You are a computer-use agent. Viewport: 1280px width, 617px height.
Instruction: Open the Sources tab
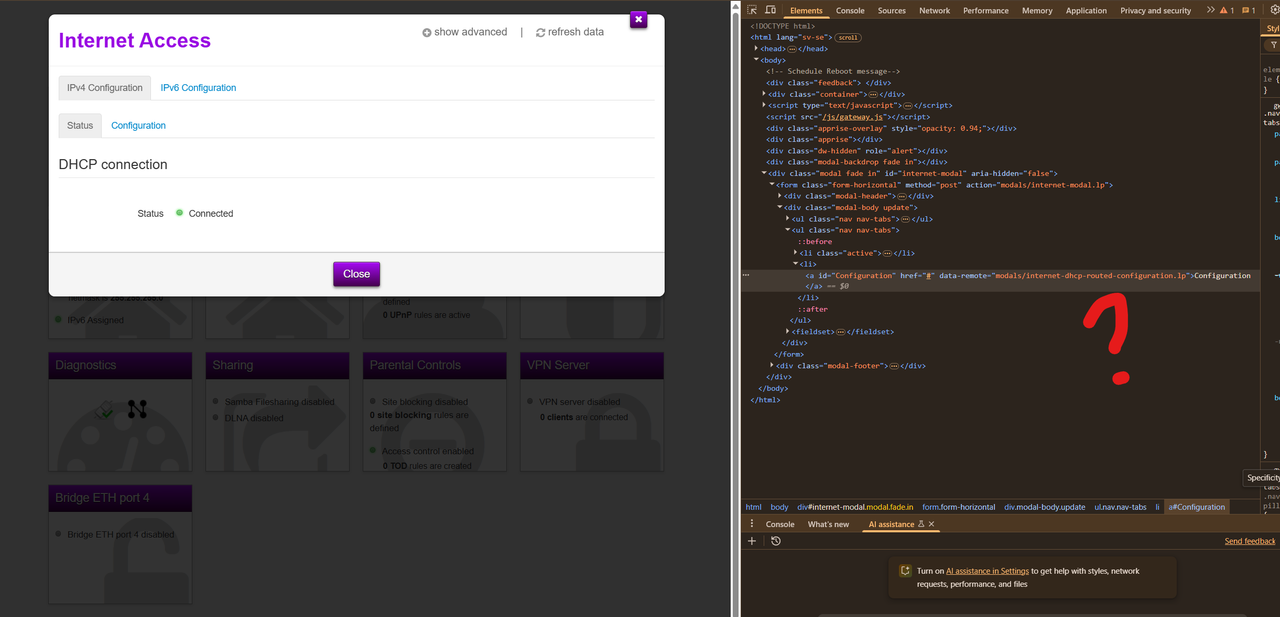(x=892, y=11)
